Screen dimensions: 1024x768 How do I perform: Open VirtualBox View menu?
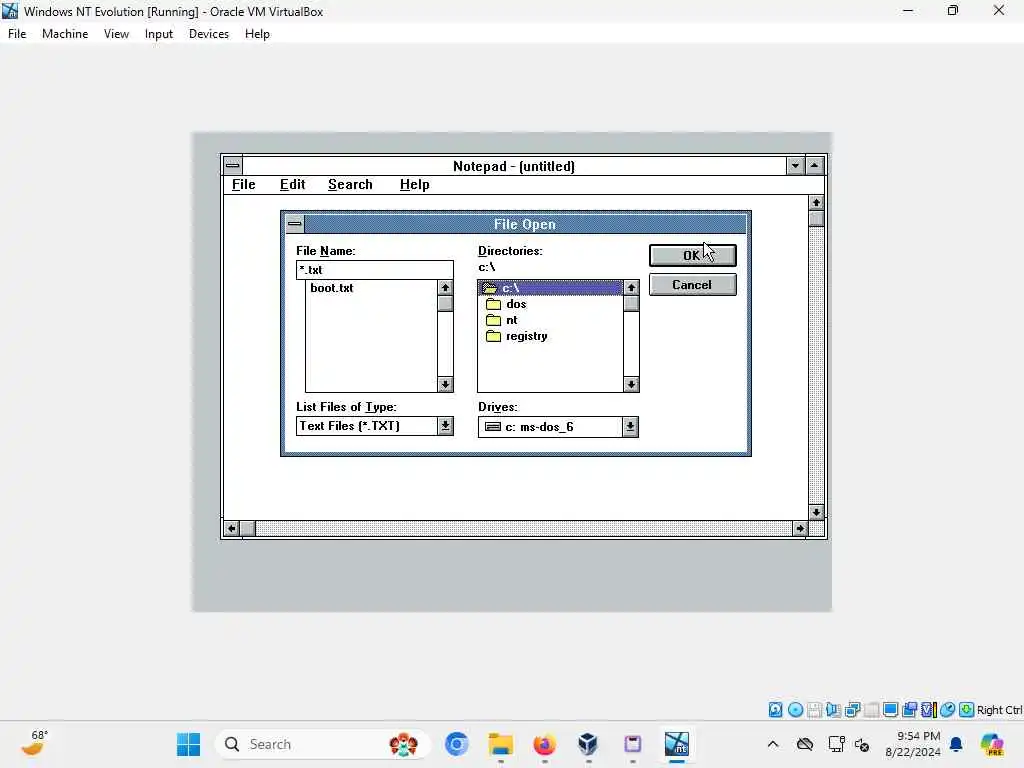116,34
